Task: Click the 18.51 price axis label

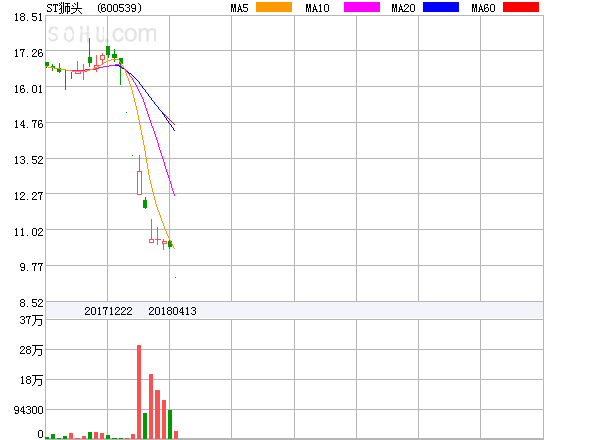Action: point(29,17)
